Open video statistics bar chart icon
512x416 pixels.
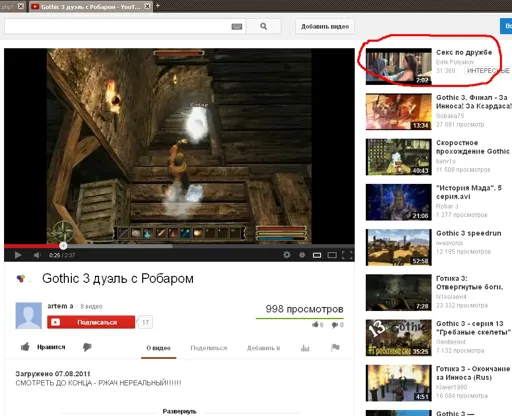pos(305,348)
